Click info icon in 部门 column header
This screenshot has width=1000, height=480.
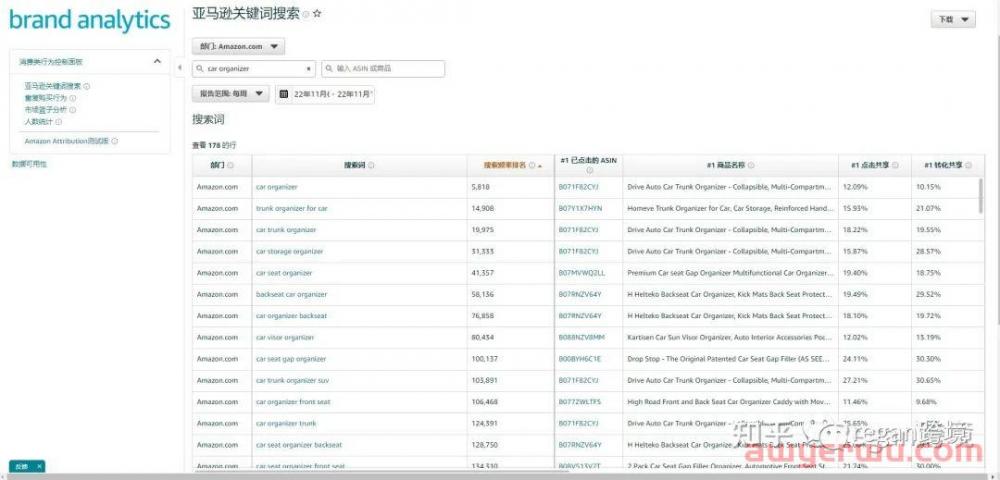[230, 165]
